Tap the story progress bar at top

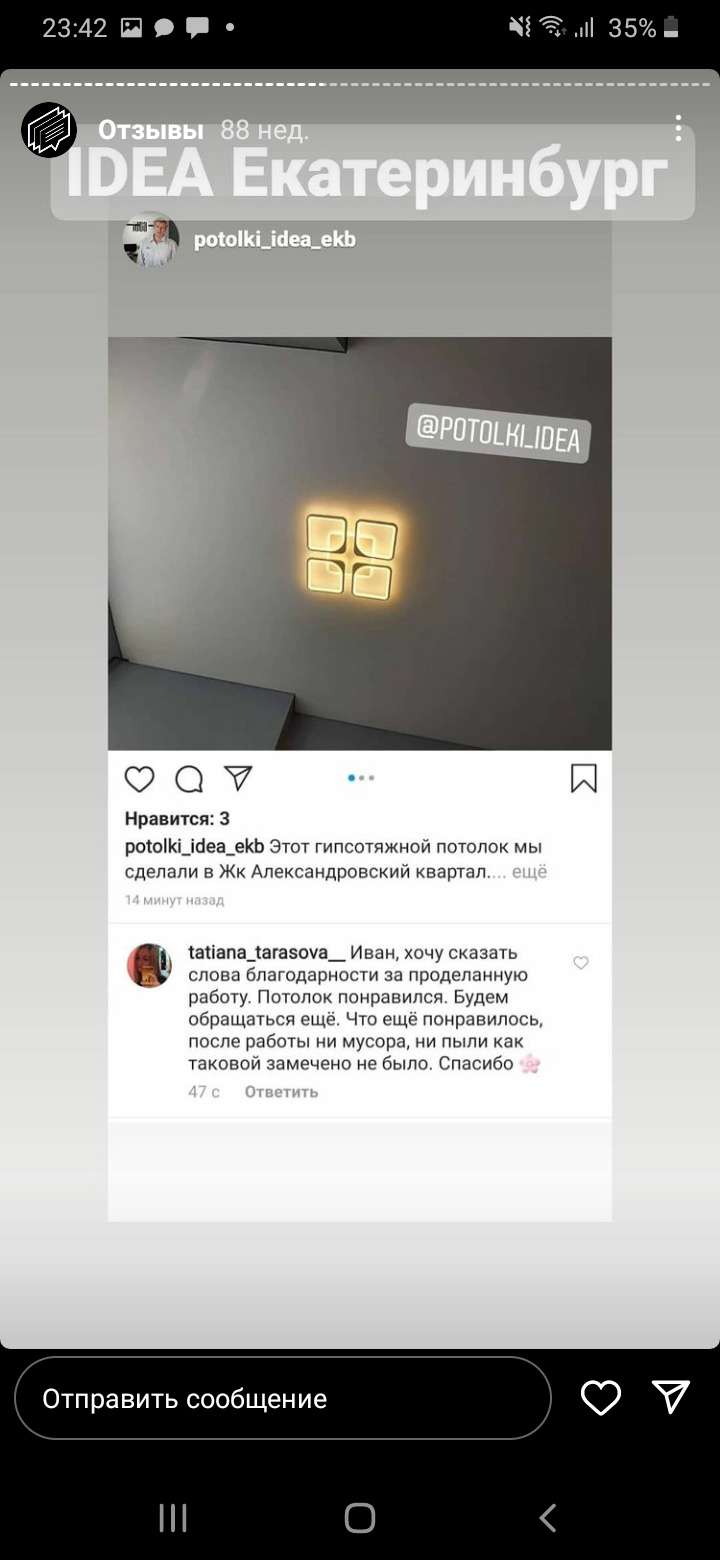pos(360,84)
